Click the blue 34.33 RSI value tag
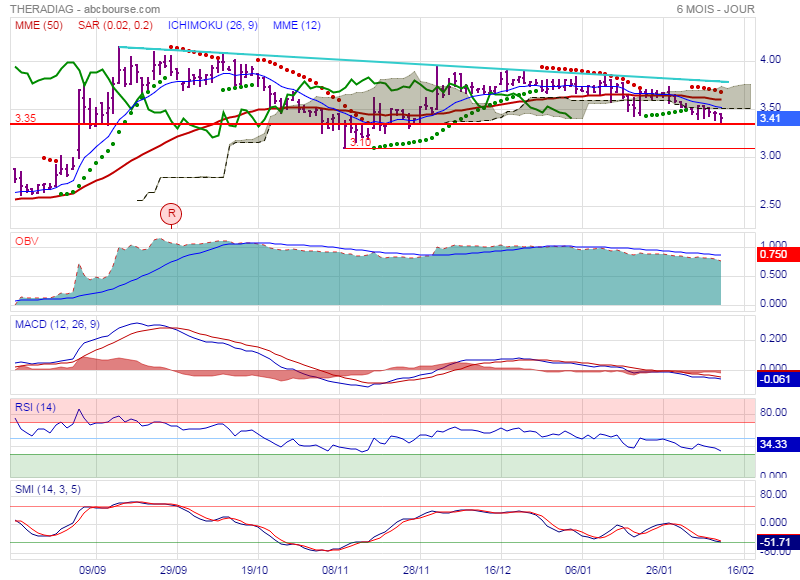800x580 pixels. tap(771, 443)
